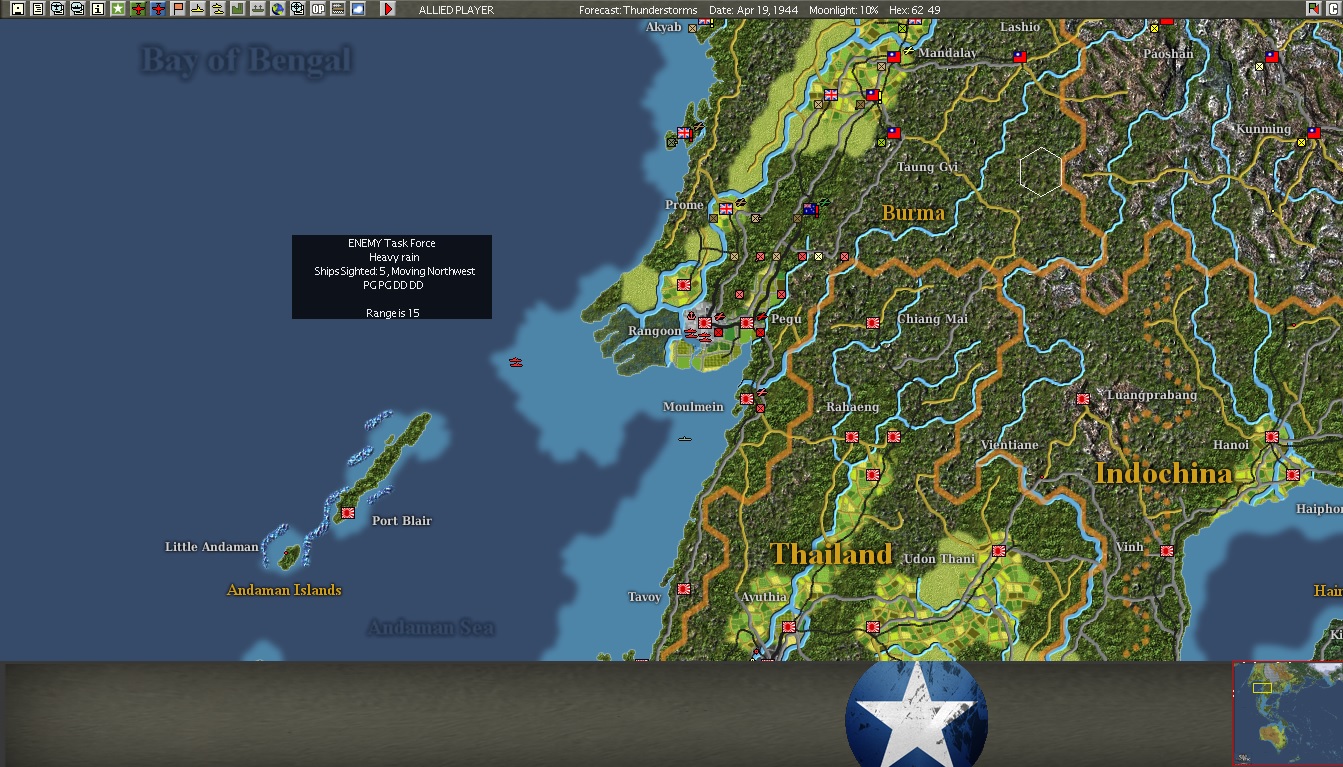1343x767 pixels.
Task: Click the globe toolbar icon
Action: (277, 9)
